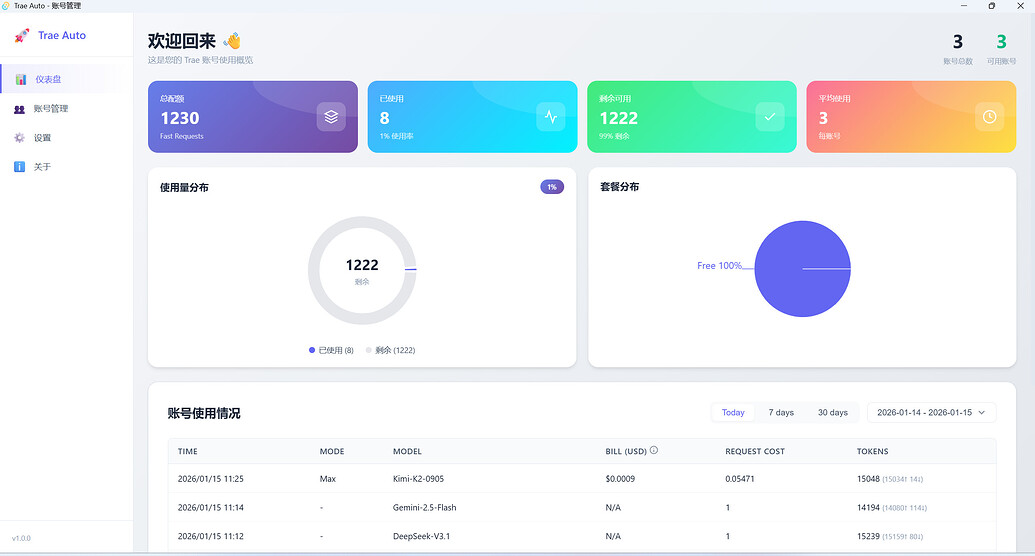Click the Trae Auto rocket logo
The image size is (1035, 556).
point(22,36)
